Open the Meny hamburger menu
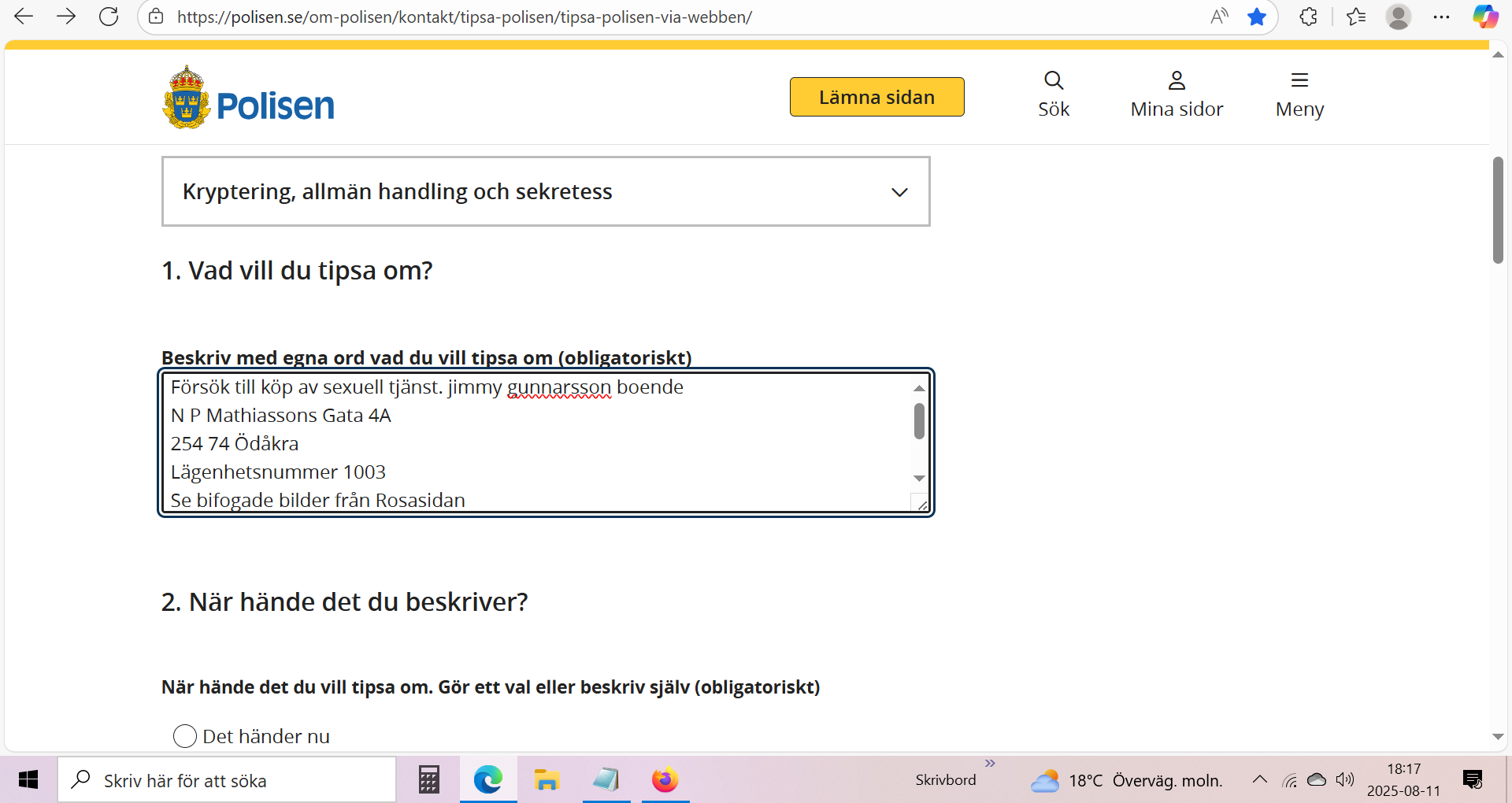Image resolution: width=1512 pixels, height=803 pixels. tap(1299, 94)
